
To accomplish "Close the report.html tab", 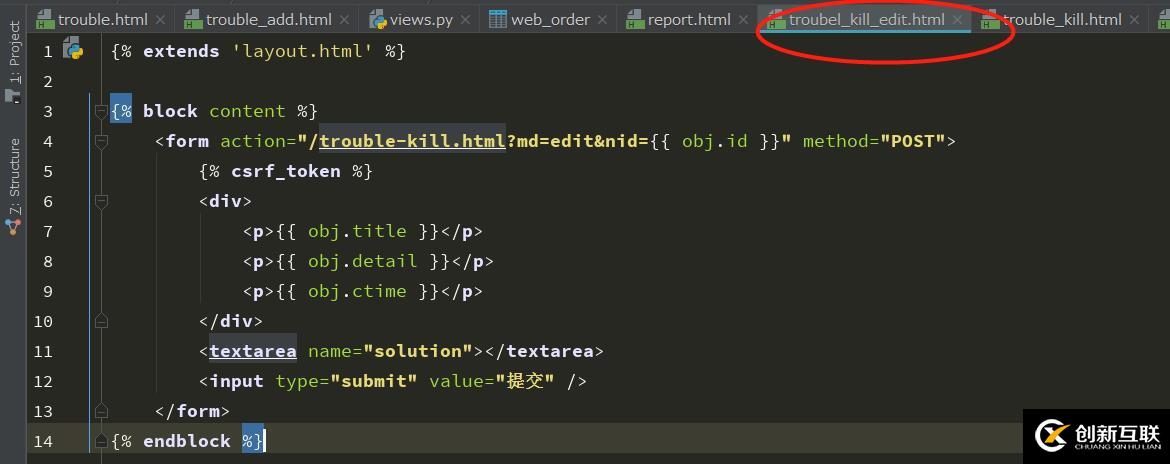I will click(744, 20).
